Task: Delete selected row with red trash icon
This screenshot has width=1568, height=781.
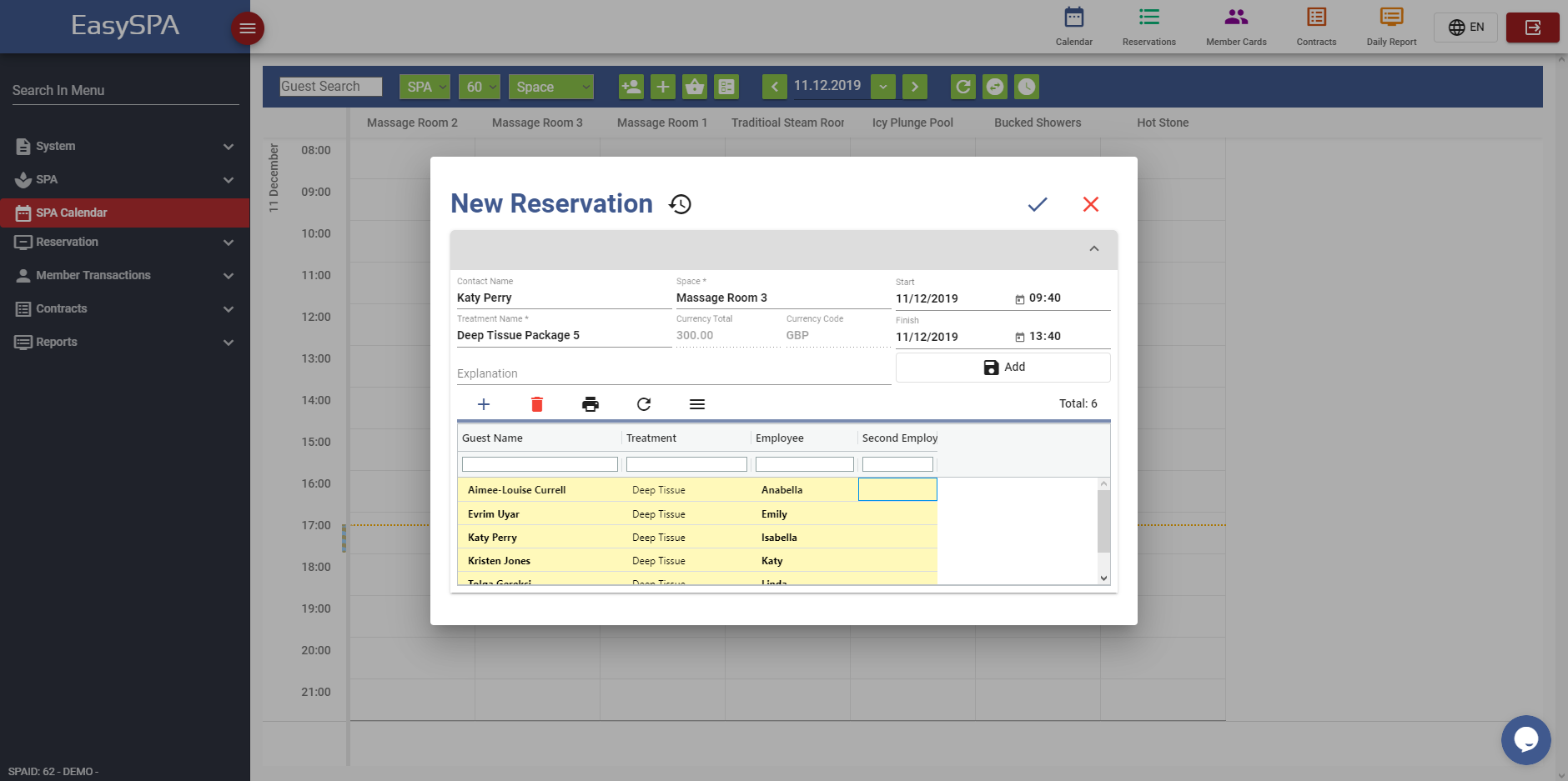Action: click(x=537, y=404)
